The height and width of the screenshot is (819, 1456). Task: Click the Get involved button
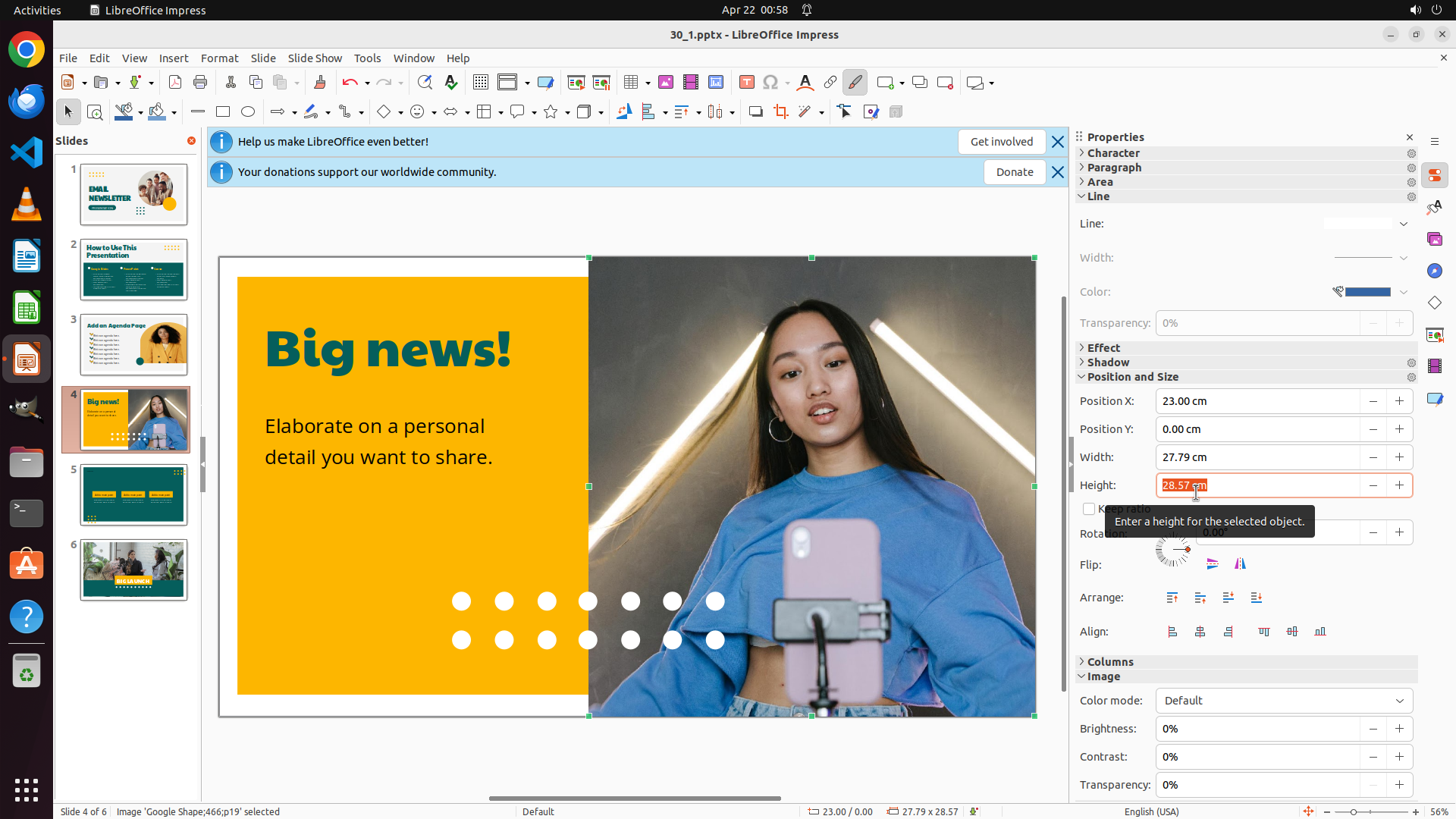click(x=1001, y=142)
